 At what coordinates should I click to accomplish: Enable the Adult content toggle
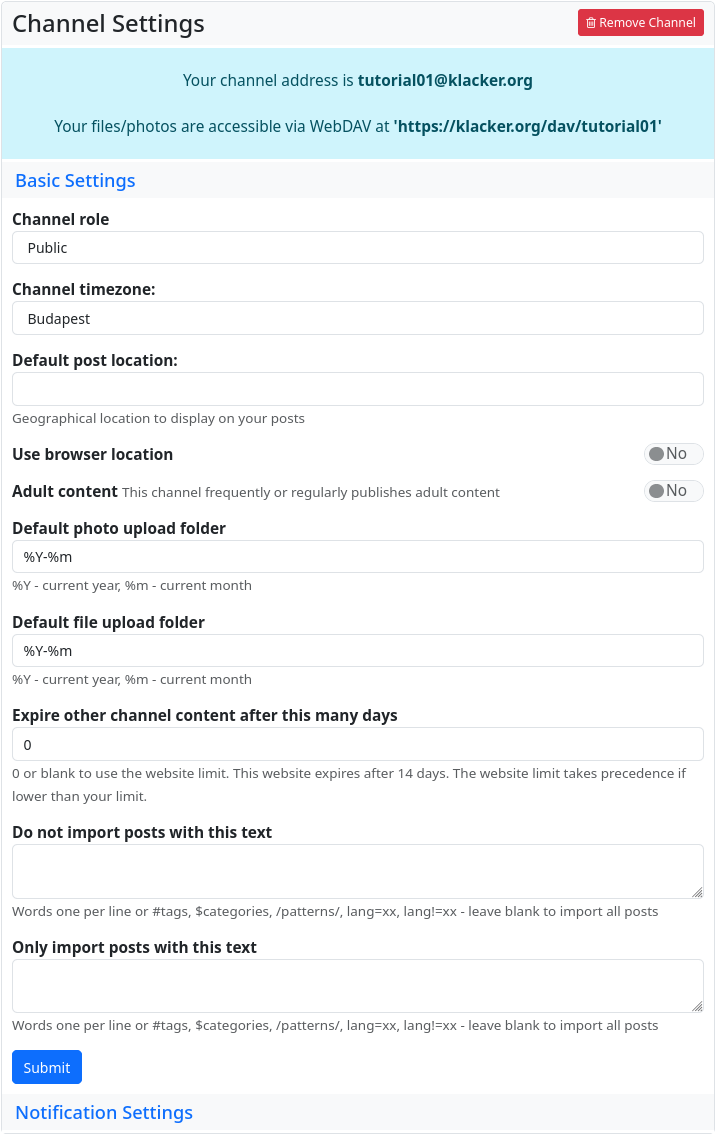[673, 491]
